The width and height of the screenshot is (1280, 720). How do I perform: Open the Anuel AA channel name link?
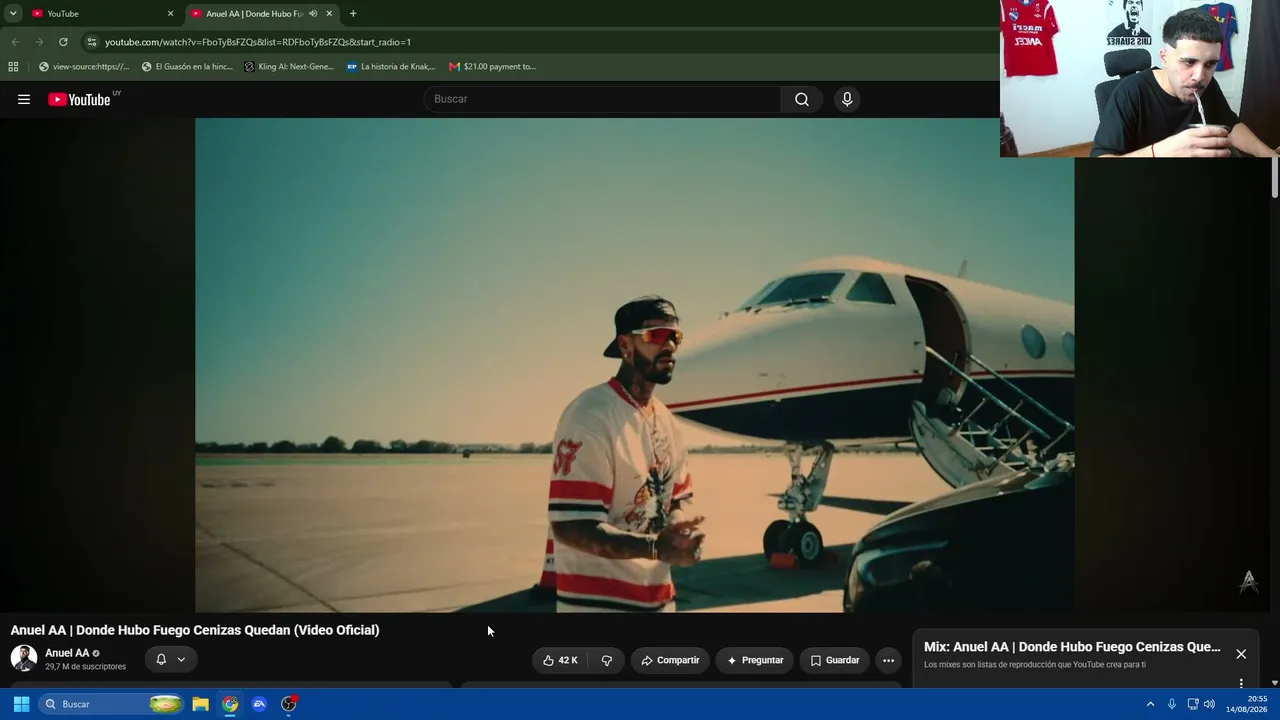click(x=67, y=653)
